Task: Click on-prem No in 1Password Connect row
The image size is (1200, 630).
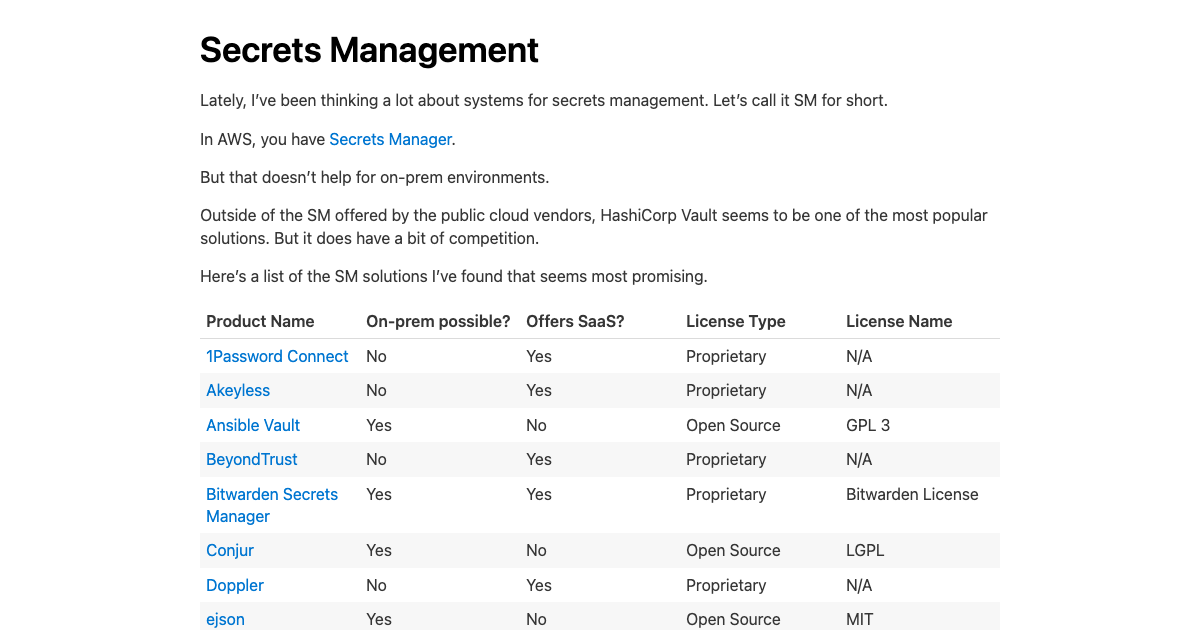Action: [376, 356]
